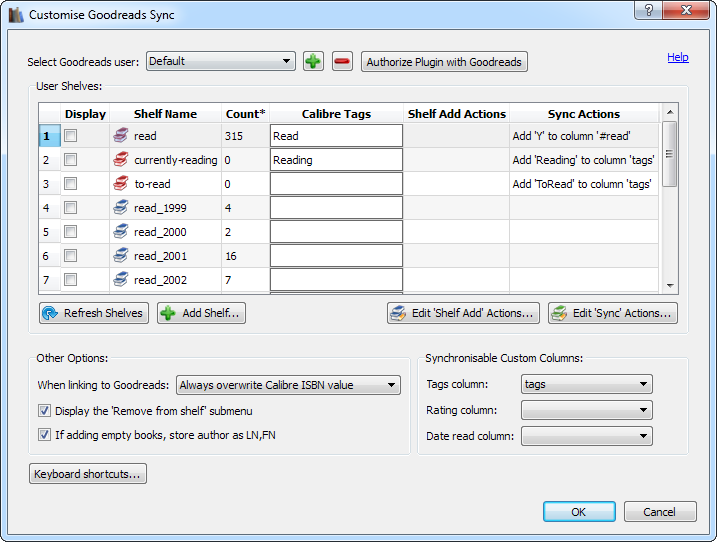Click the 'currently-reading' shelf red book icon
Screen dimensions: 717x542
(121, 160)
